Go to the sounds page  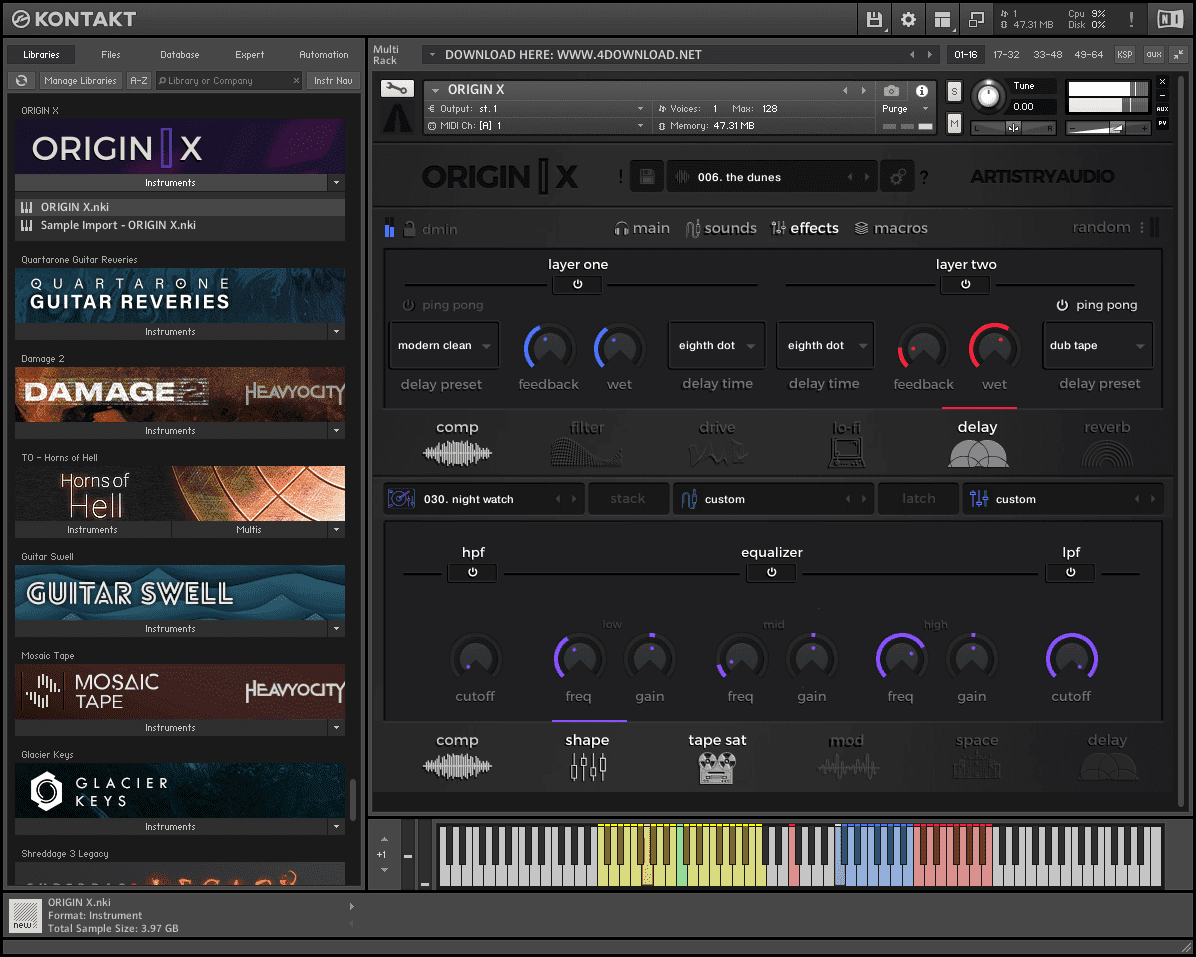coord(721,228)
